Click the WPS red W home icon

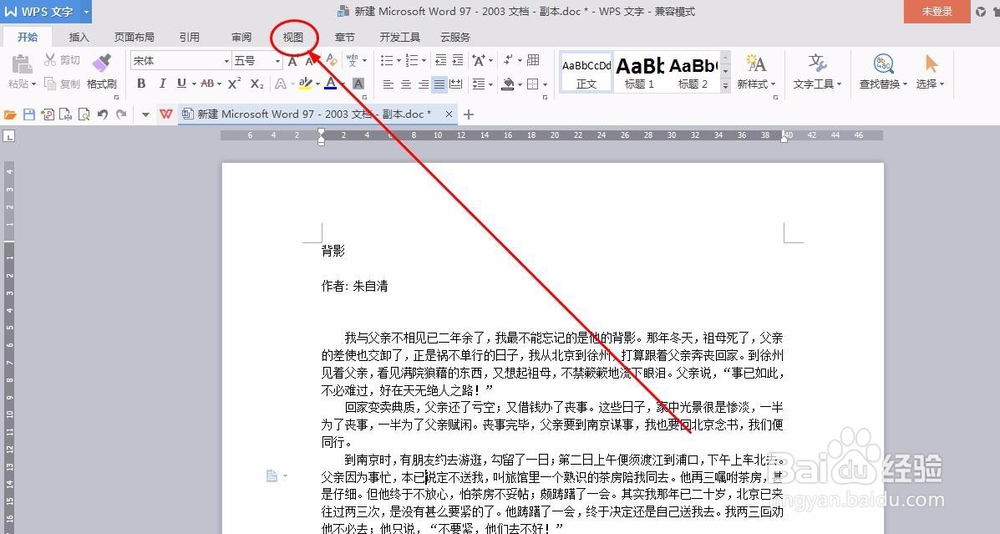coord(166,114)
